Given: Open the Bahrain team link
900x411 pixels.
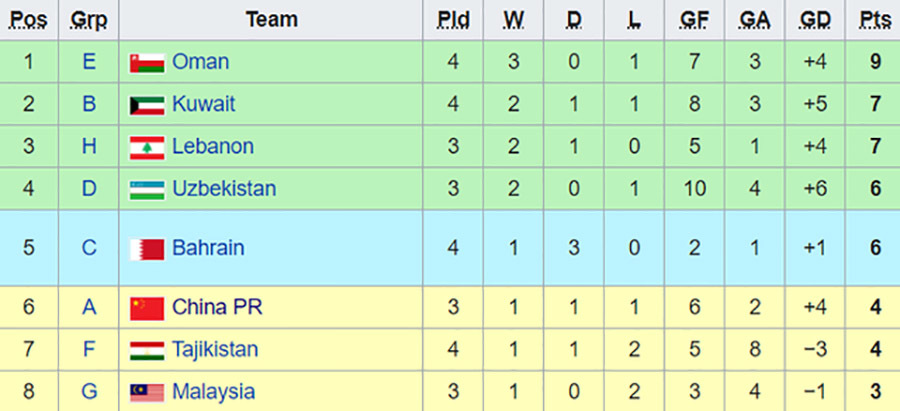Looking at the screenshot, I should click(207, 248).
